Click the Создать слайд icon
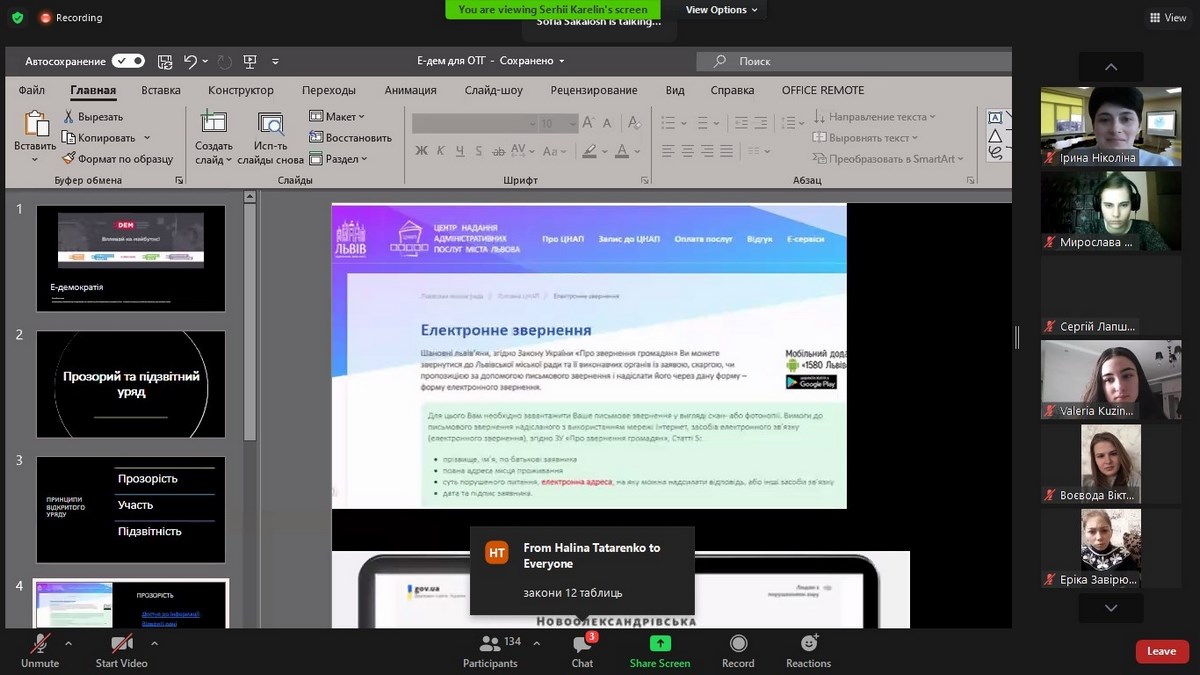1200x675 pixels. click(213, 123)
